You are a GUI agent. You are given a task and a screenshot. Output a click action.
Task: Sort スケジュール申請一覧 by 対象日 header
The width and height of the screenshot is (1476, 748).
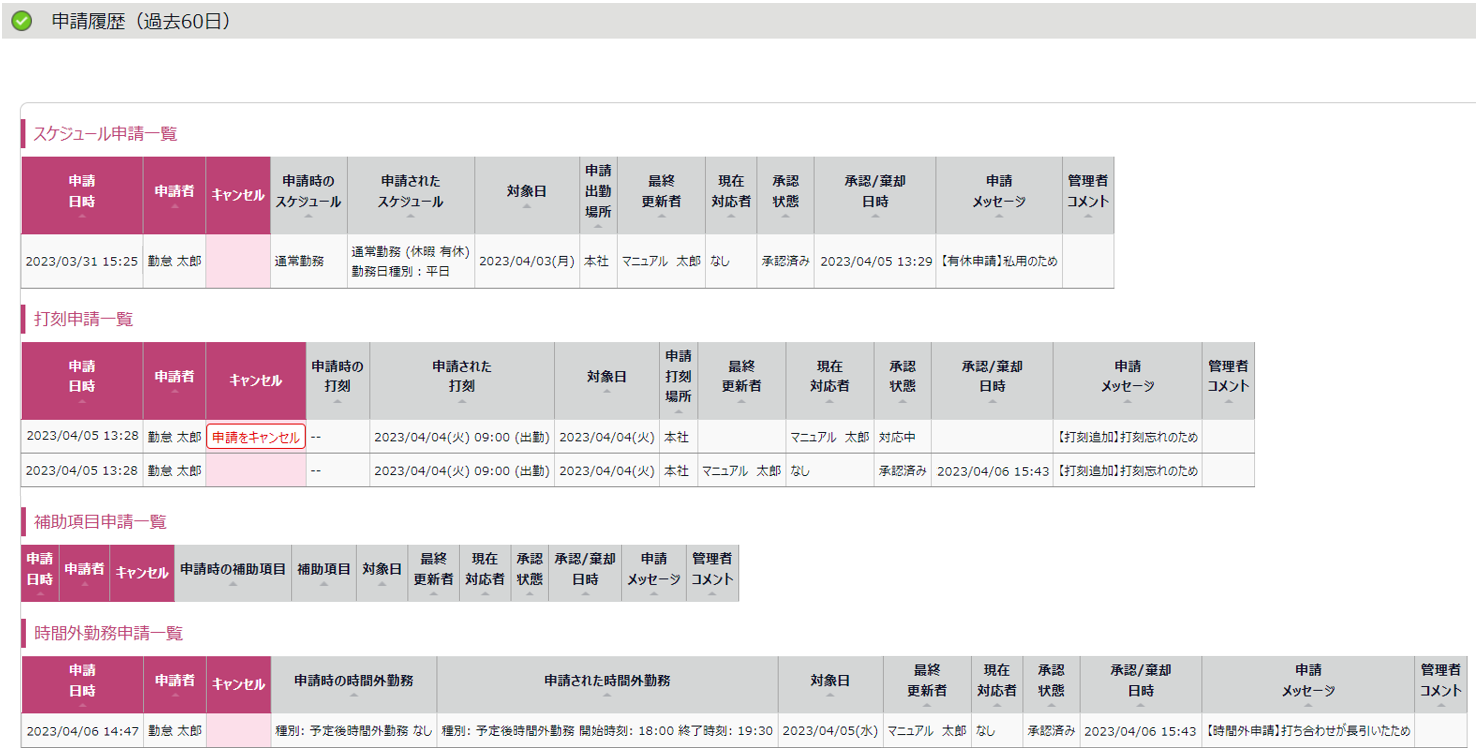coord(526,195)
